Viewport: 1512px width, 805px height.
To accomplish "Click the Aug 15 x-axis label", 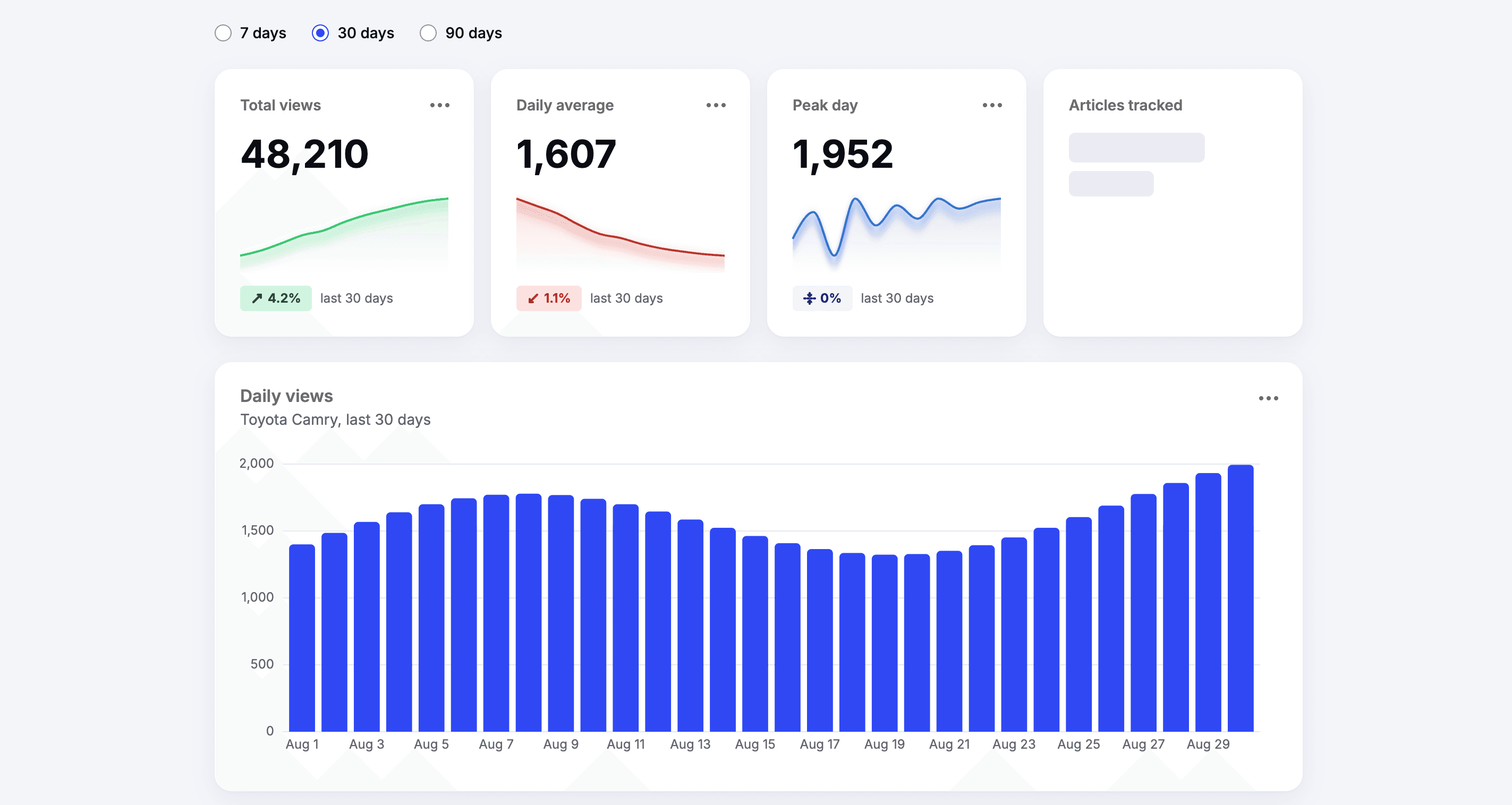I will (755, 744).
